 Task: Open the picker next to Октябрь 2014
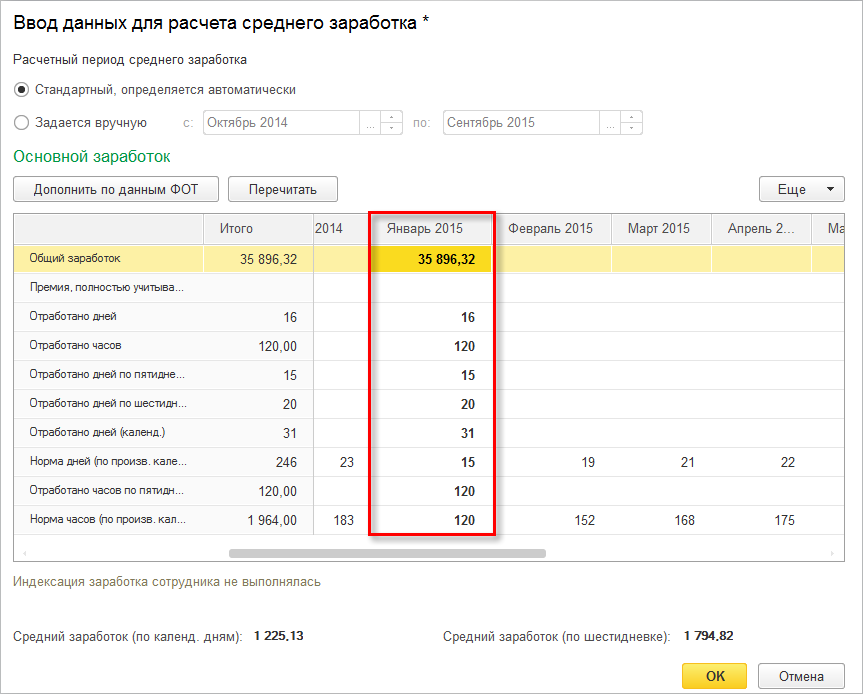370,123
